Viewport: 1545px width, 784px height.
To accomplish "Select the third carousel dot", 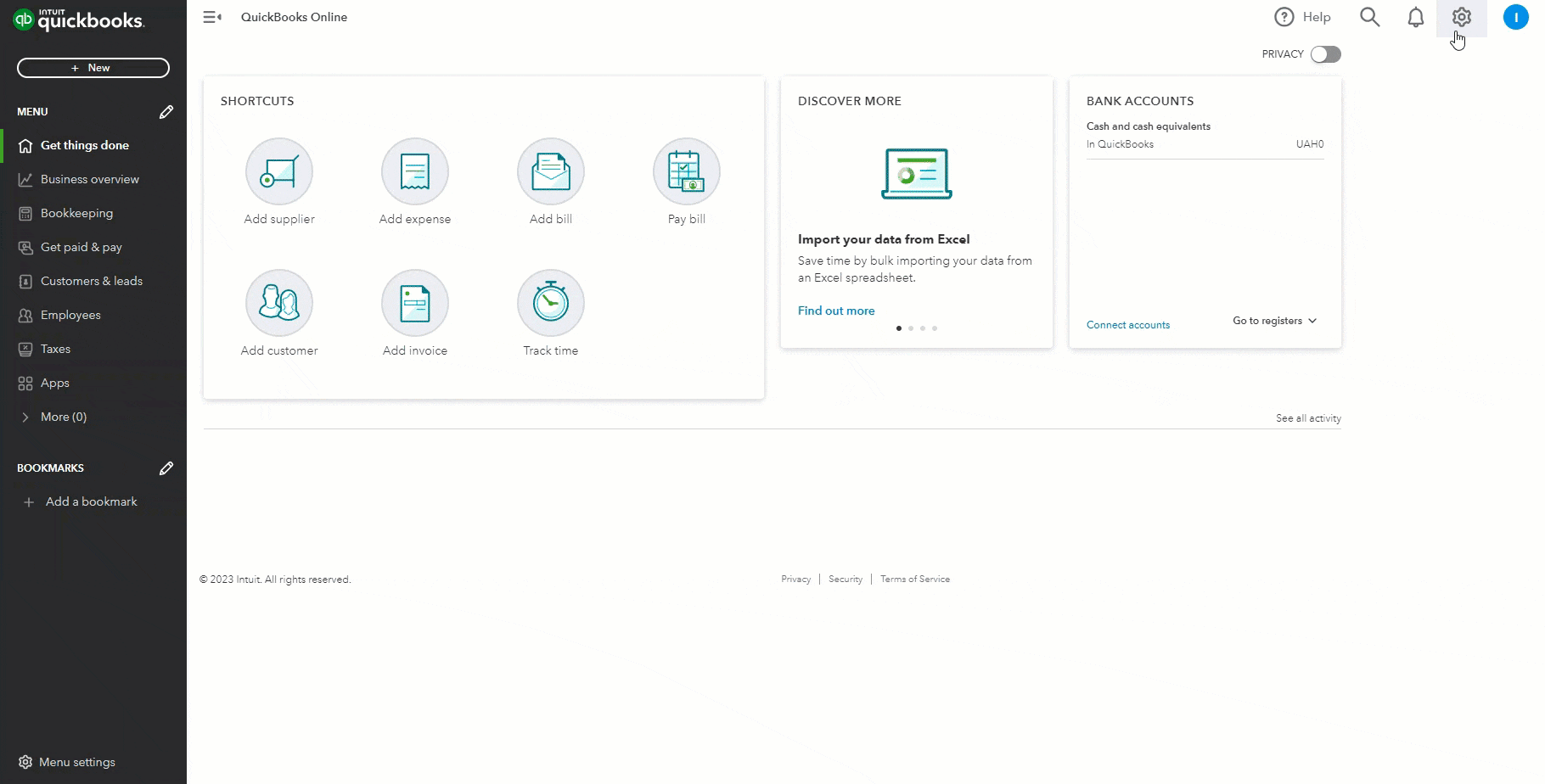I will (923, 328).
